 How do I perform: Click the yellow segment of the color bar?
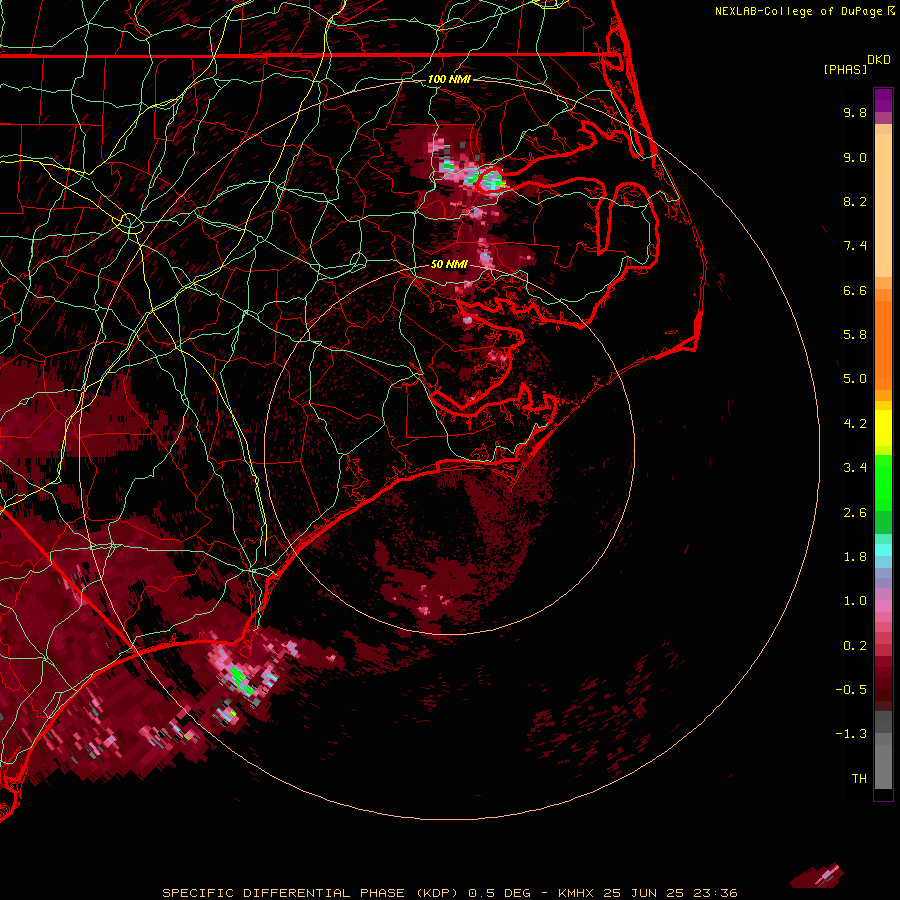coord(883,428)
